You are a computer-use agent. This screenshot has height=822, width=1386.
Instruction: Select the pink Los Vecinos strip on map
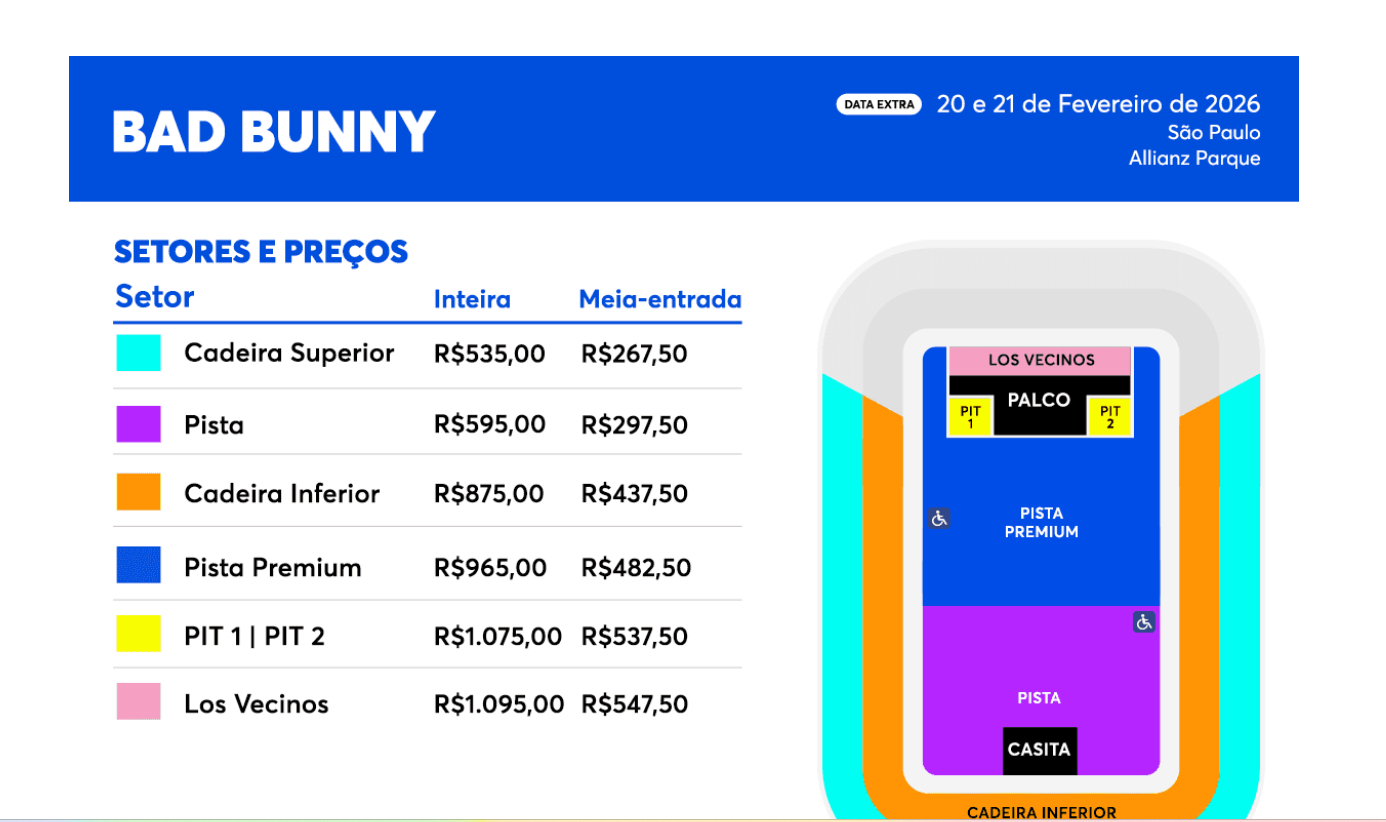1039,360
